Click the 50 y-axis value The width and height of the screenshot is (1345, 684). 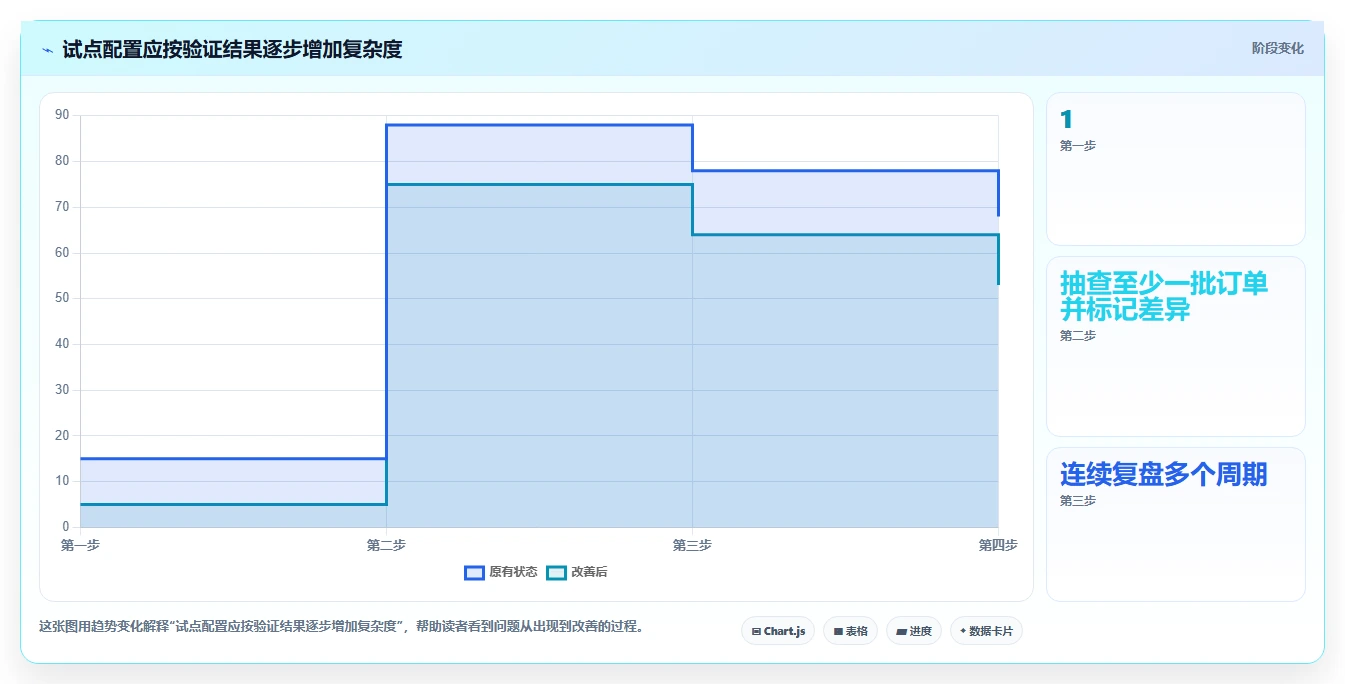pos(62,298)
